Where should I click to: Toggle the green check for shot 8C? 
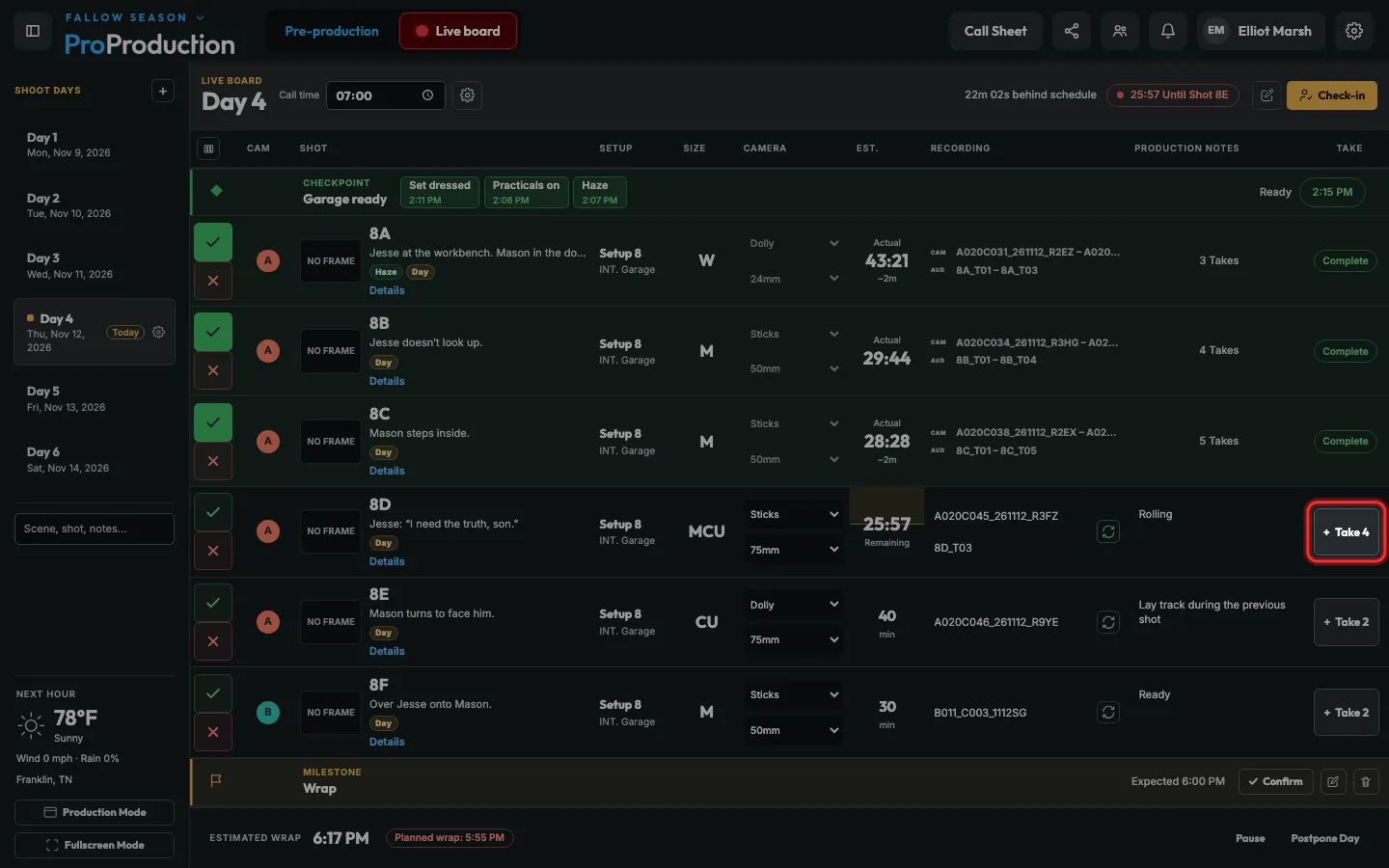213,422
